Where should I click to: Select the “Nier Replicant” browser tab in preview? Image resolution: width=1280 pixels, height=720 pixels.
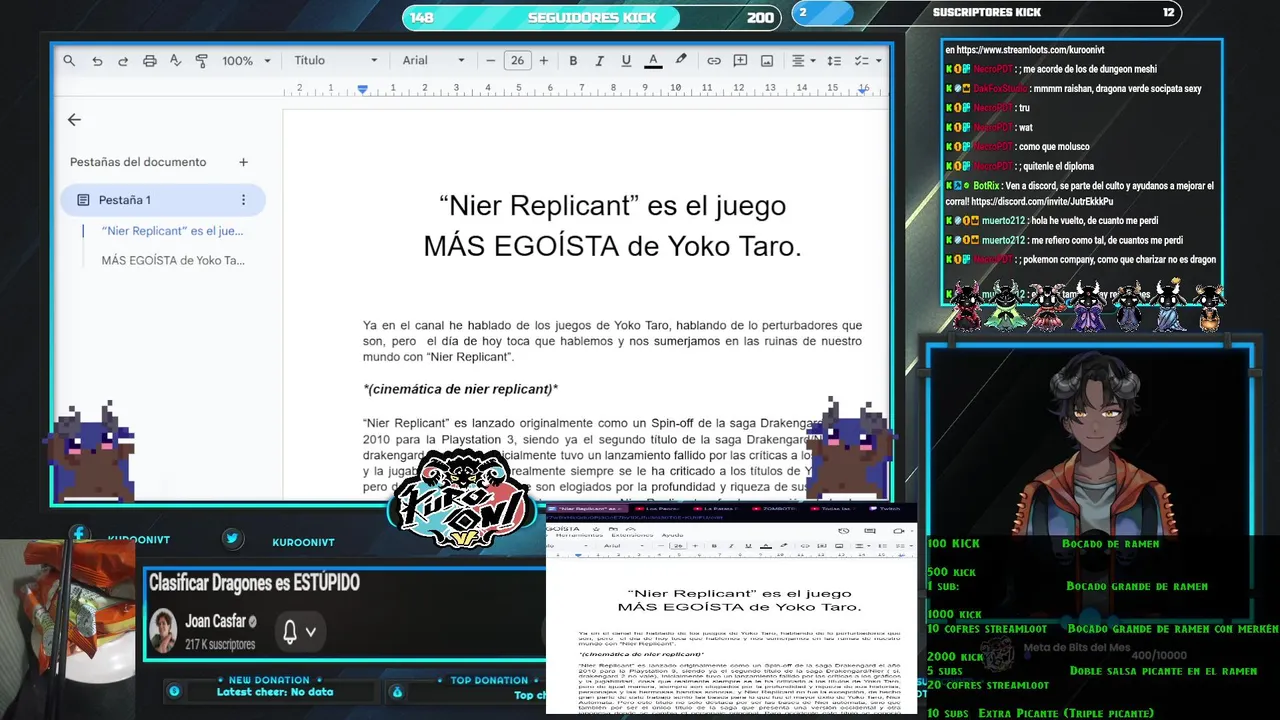click(x=586, y=509)
